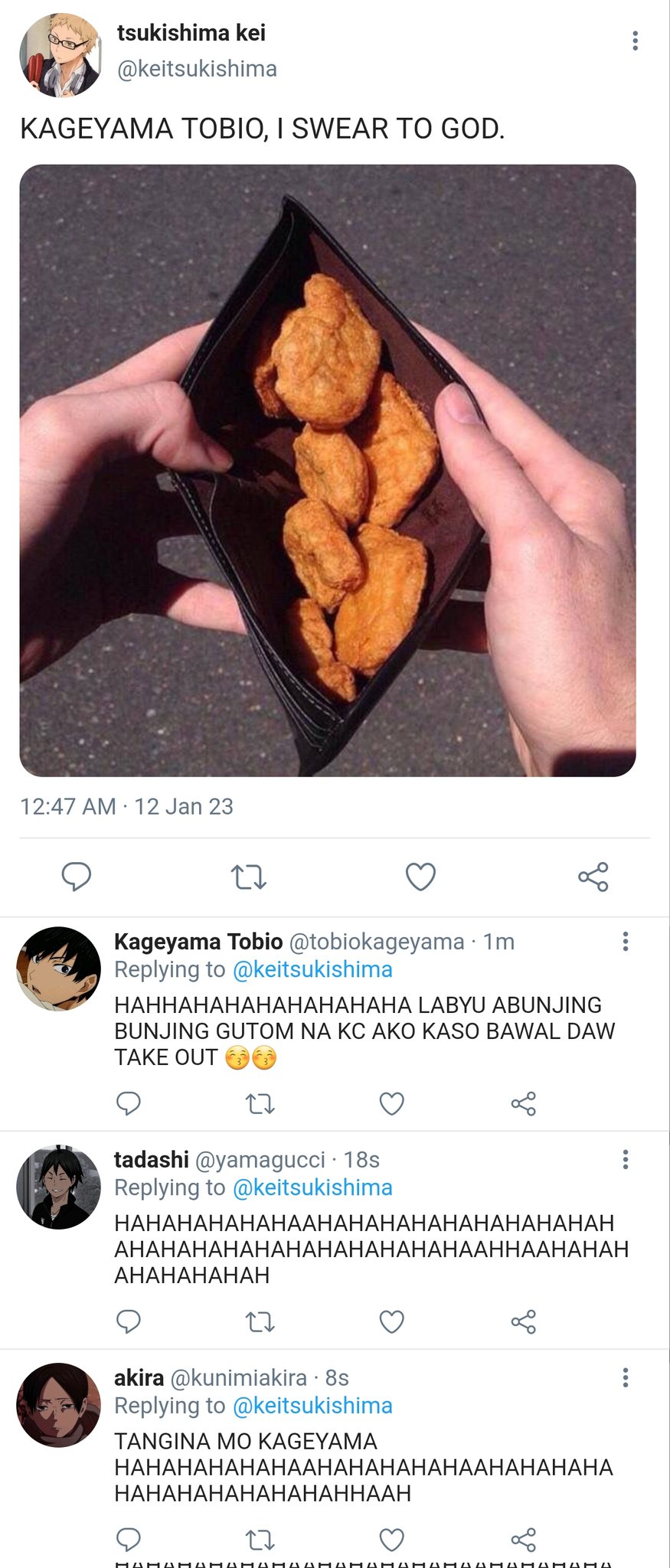Retweet tadashi's reply

tap(260, 1321)
